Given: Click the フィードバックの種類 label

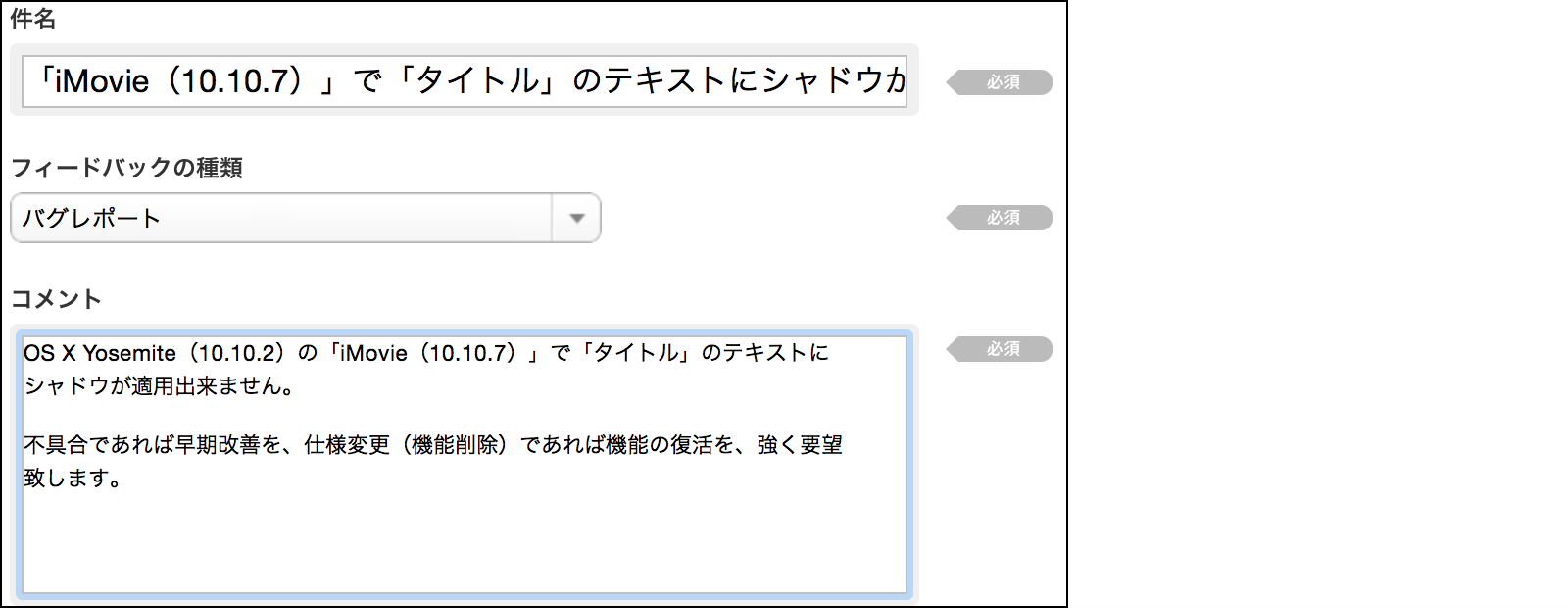Looking at the screenshot, I should tap(126, 168).
